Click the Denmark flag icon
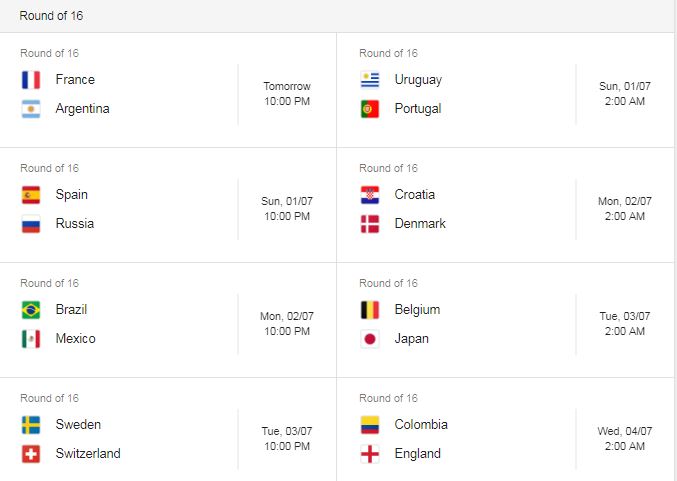Viewport: 677px width, 481px height. [370, 224]
